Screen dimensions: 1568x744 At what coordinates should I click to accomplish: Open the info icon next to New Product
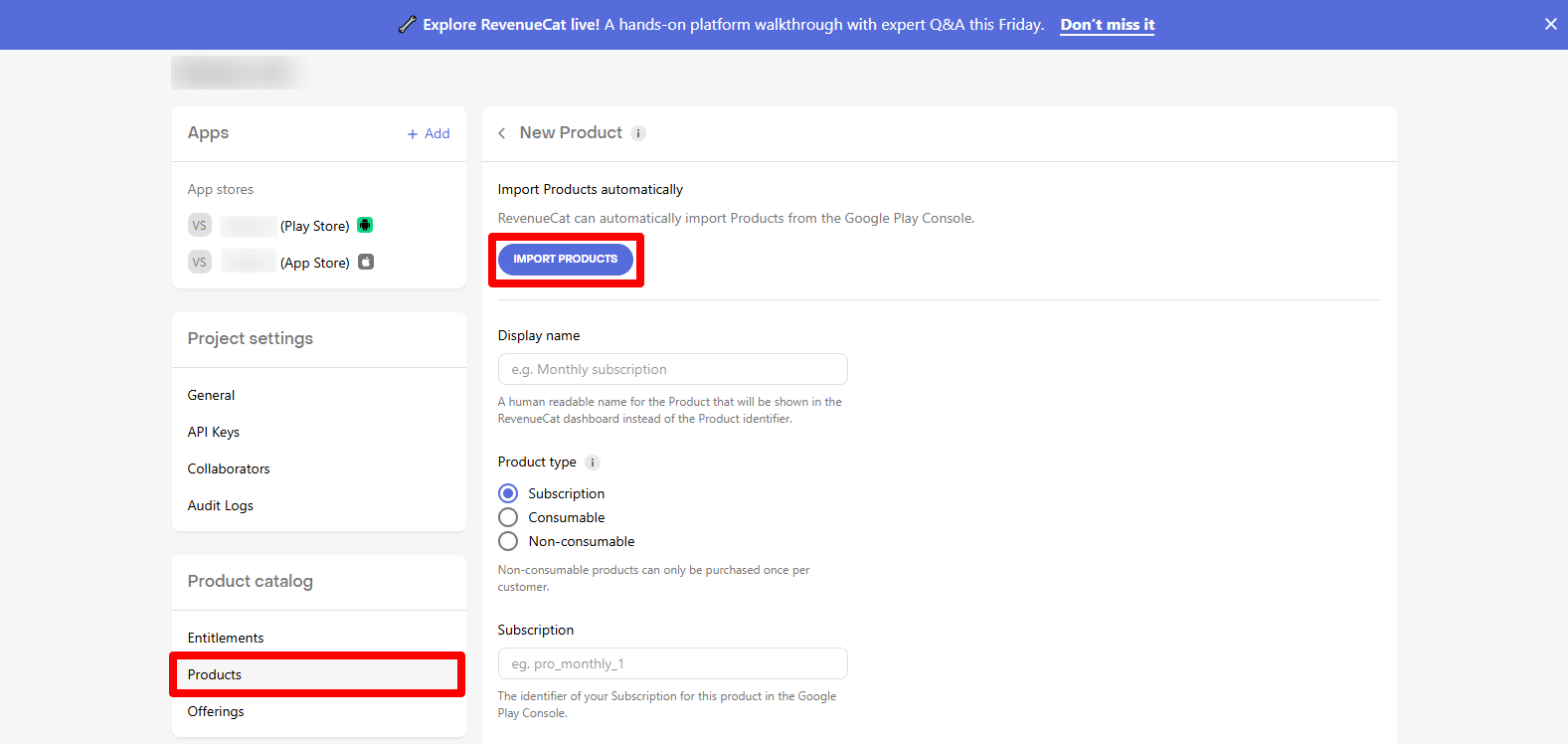638,133
